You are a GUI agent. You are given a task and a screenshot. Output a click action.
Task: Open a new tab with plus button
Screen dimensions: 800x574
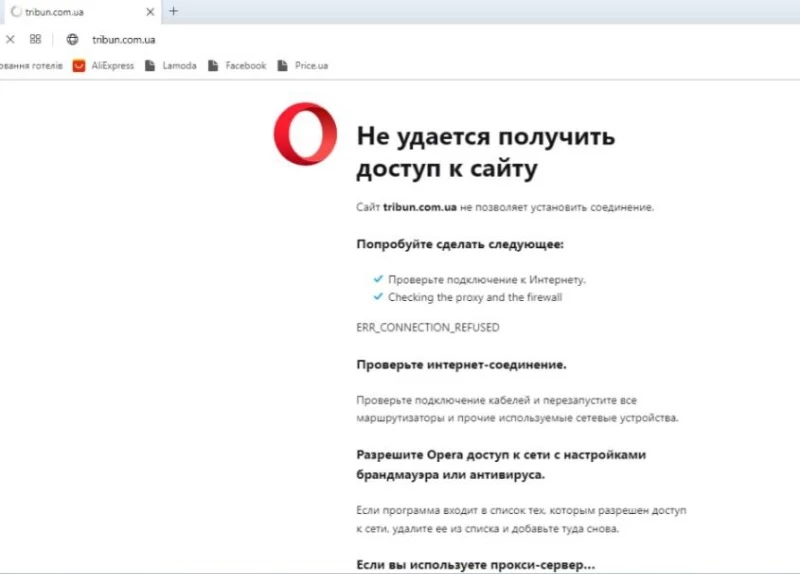[173, 11]
